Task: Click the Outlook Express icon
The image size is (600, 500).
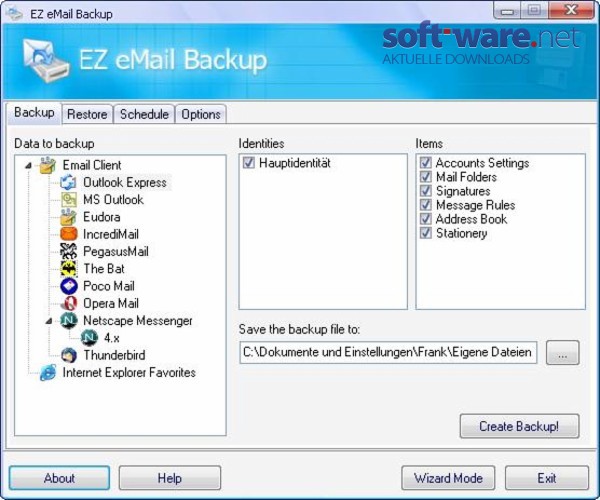Action: tap(68, 182)
